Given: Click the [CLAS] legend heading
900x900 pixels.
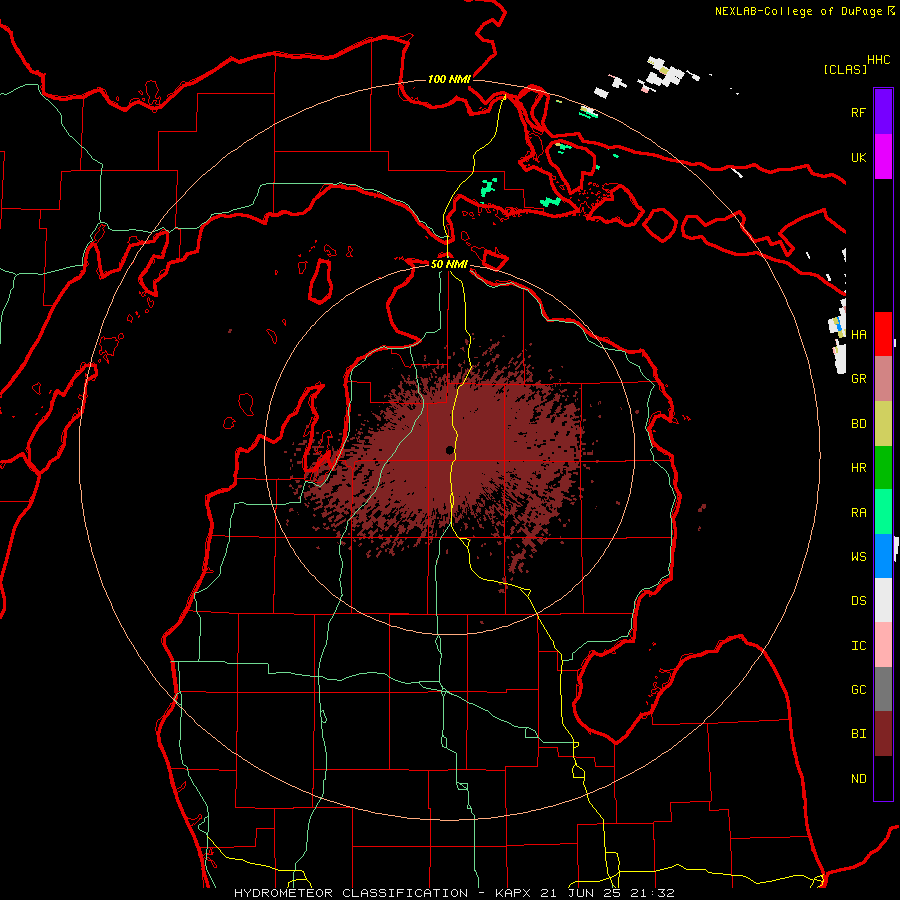Looking at the screenshot, I should click(845, 69).
